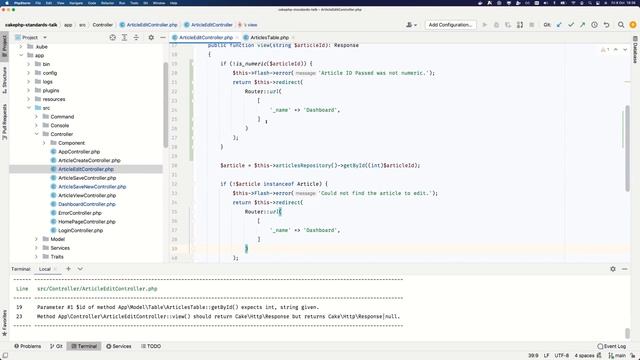Open AppController.php in project tree
This screenshot has height=360, width=640.
79,151
